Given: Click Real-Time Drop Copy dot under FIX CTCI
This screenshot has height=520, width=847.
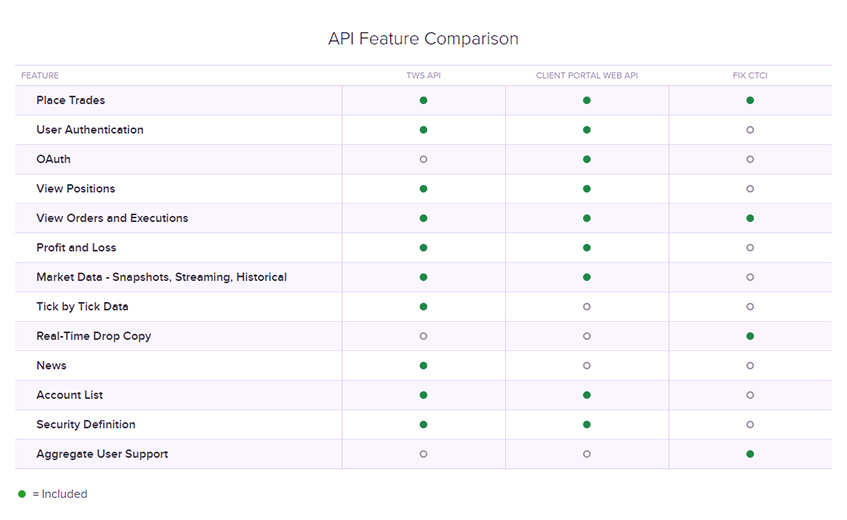Looking at the screenshot, I should coord(750,336).
